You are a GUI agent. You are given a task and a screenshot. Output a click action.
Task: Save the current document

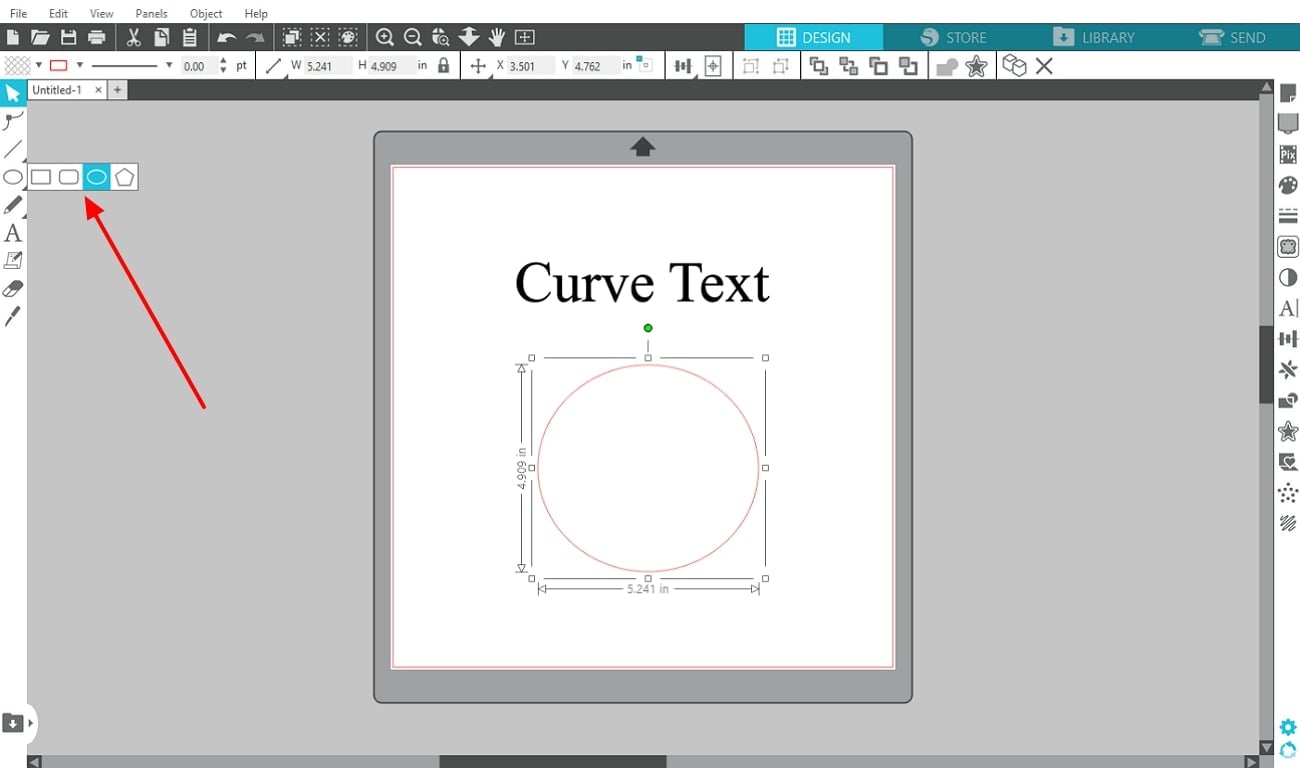tap(68, 37)
